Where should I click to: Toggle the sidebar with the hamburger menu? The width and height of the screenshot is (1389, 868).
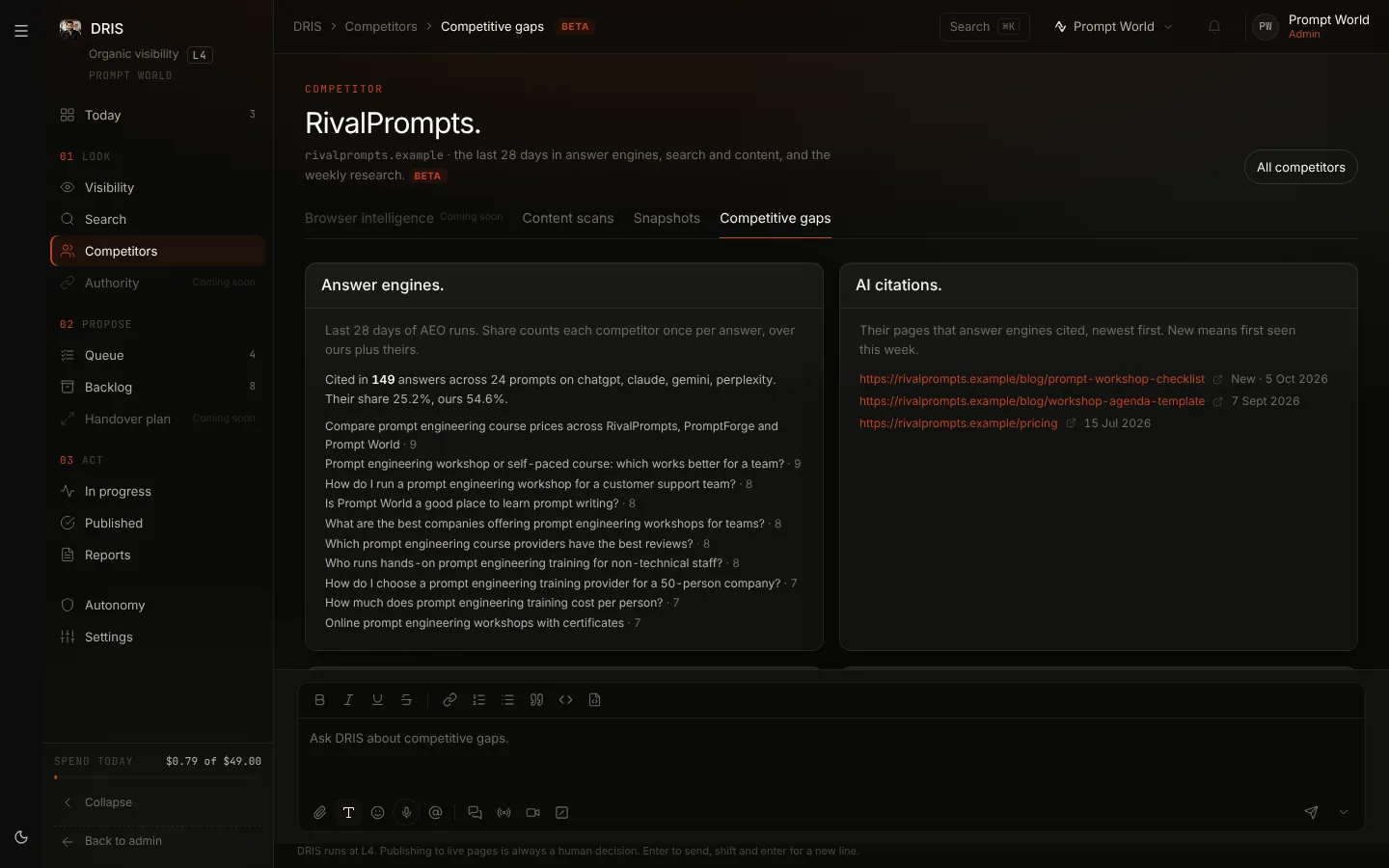21,31
